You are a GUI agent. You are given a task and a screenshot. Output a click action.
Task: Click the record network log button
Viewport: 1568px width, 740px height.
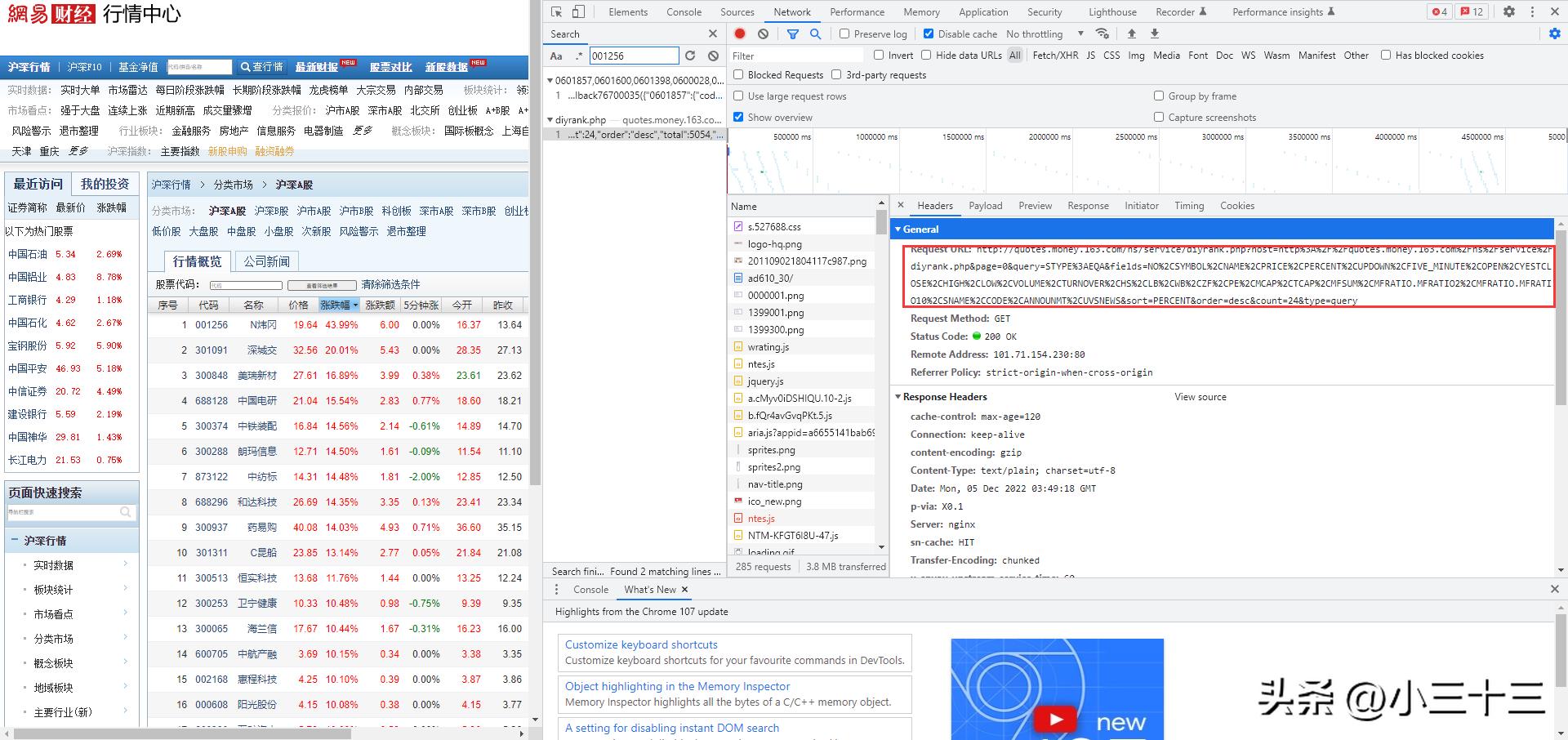click(x=740, y=33)
